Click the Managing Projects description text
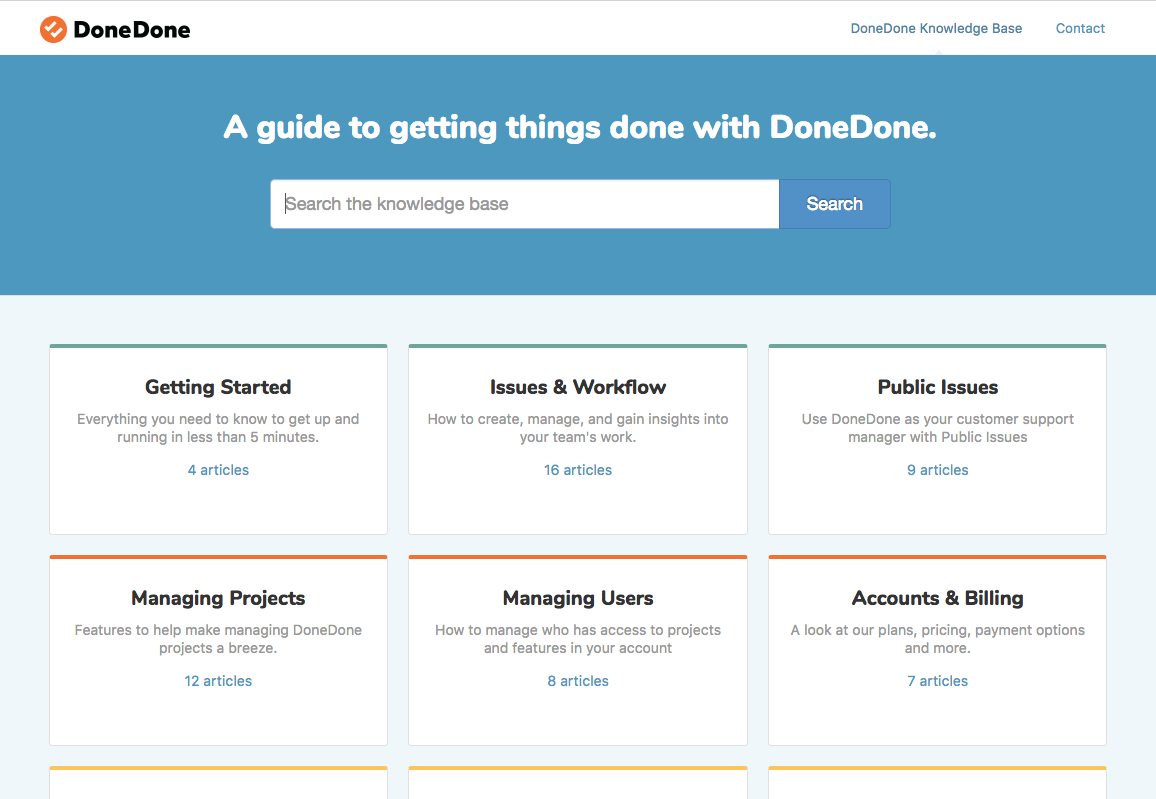This screenshot has width=1156, height=799. (218, 639)
